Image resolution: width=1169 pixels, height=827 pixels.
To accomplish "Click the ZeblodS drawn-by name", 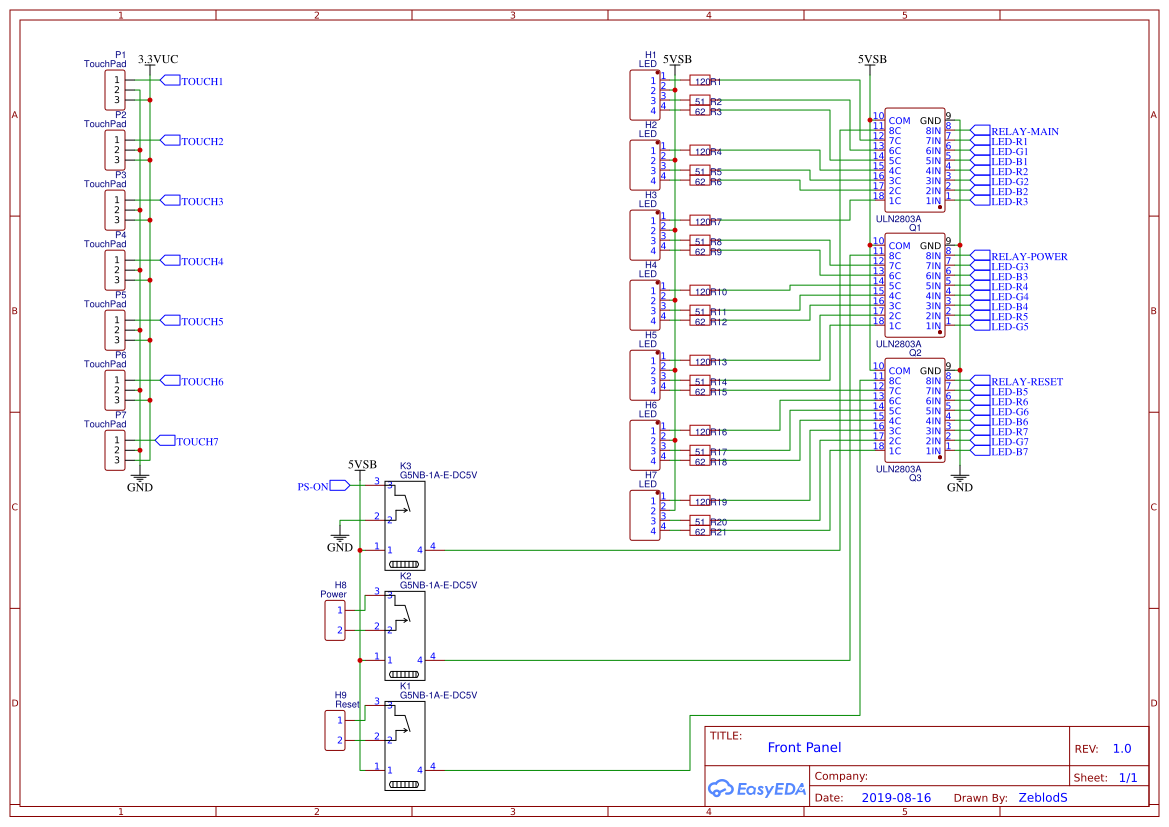I will (1042, 797).
